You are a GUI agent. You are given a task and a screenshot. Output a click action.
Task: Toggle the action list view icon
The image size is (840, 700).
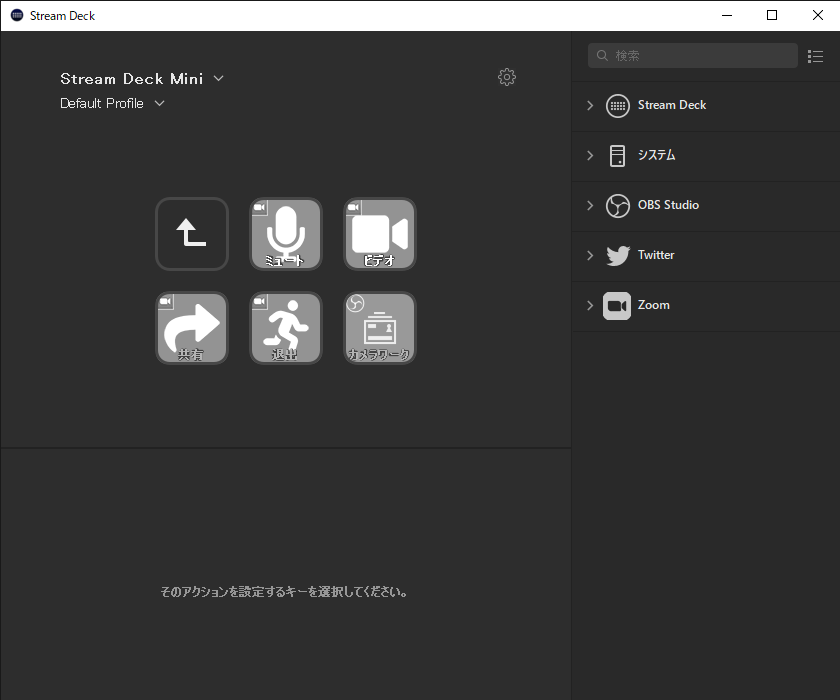(815, 56)
